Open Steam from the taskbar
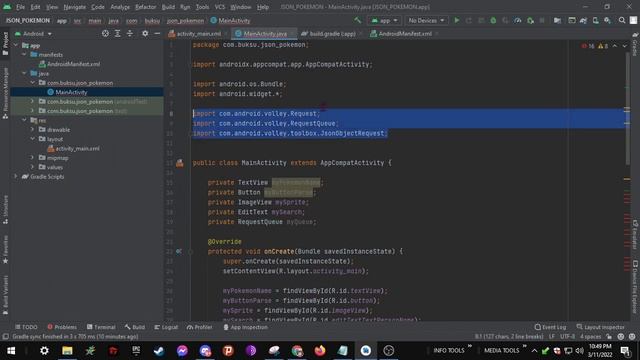Viewport: 640px width, 360px height. pyautogui.click(x=159, y=350)
